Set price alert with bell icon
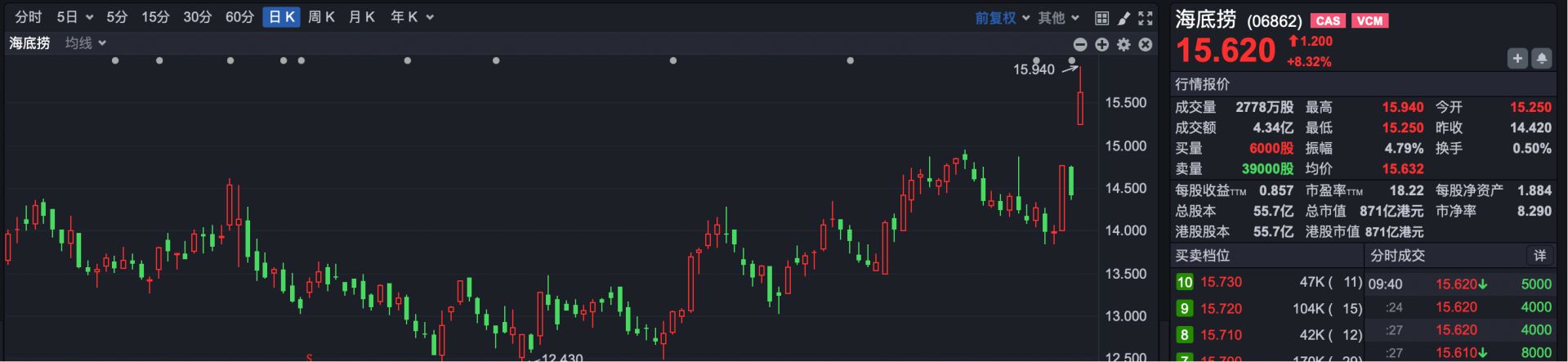The width and height of the screenshot is (1568, 362). click(1541, 58)
